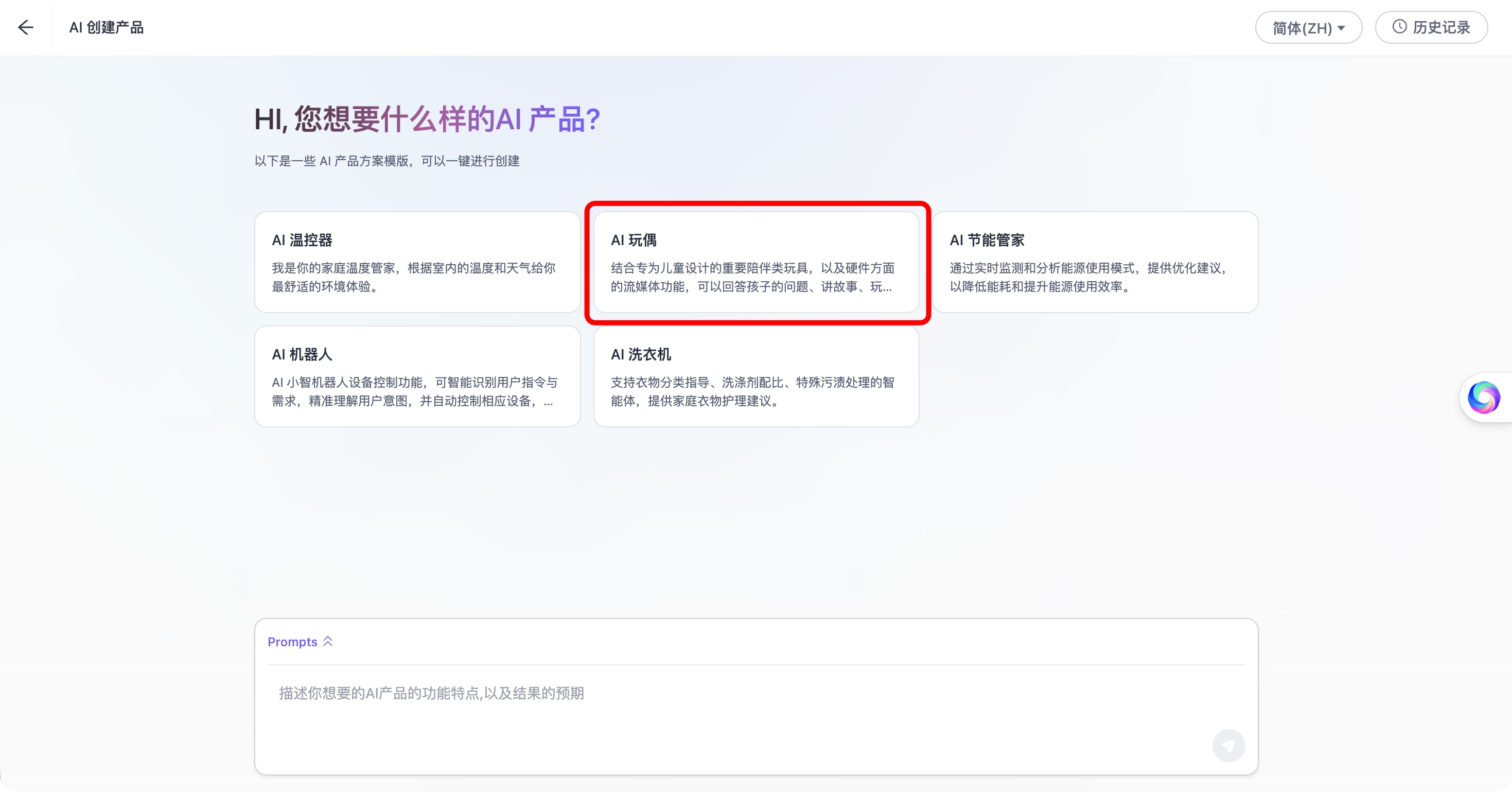1512x792 pixels.
Task: Click the language dropdown caret arrow
Action: tap(1341, 28)
